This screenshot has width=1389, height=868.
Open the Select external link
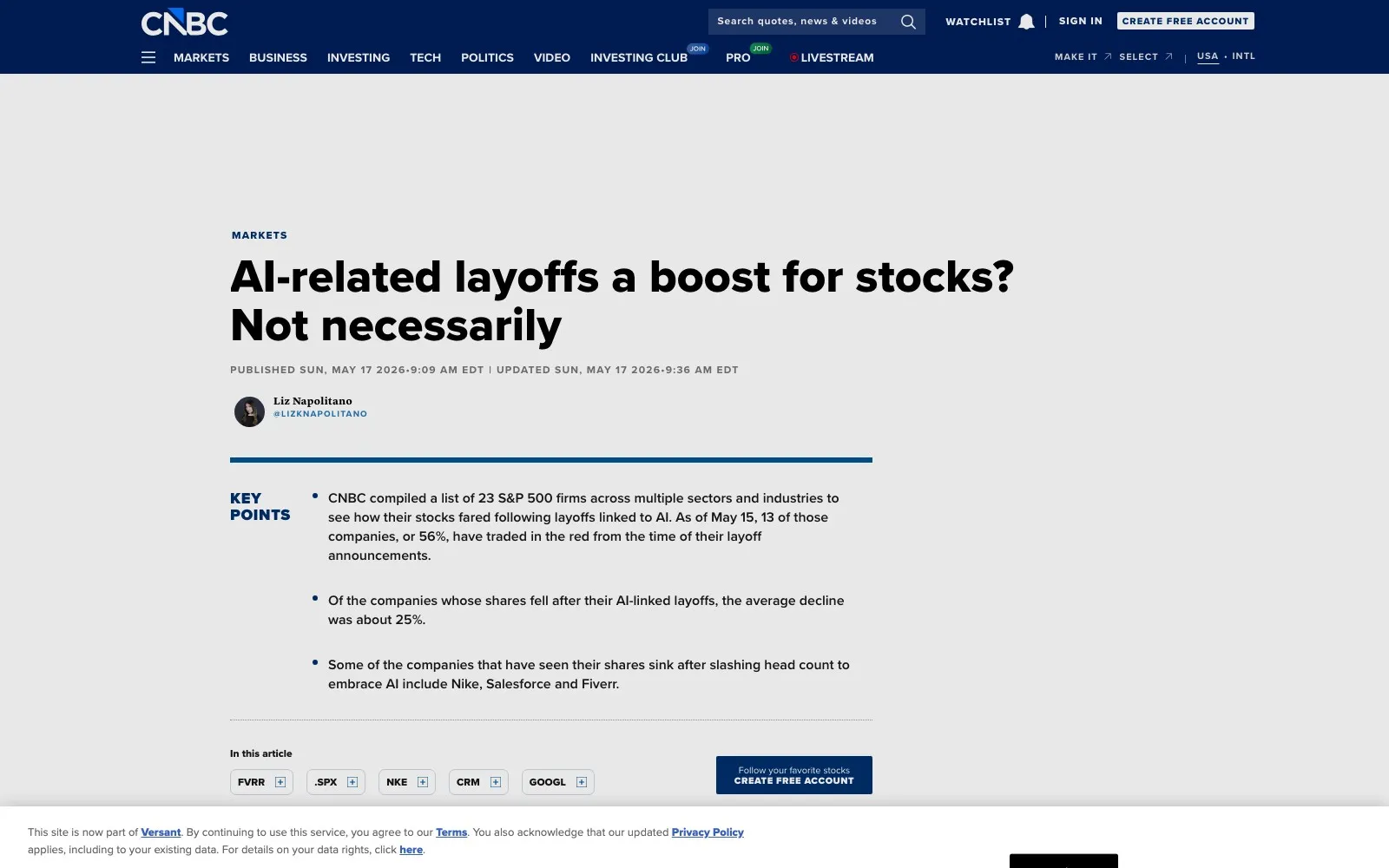click(x=1145, y=56)
